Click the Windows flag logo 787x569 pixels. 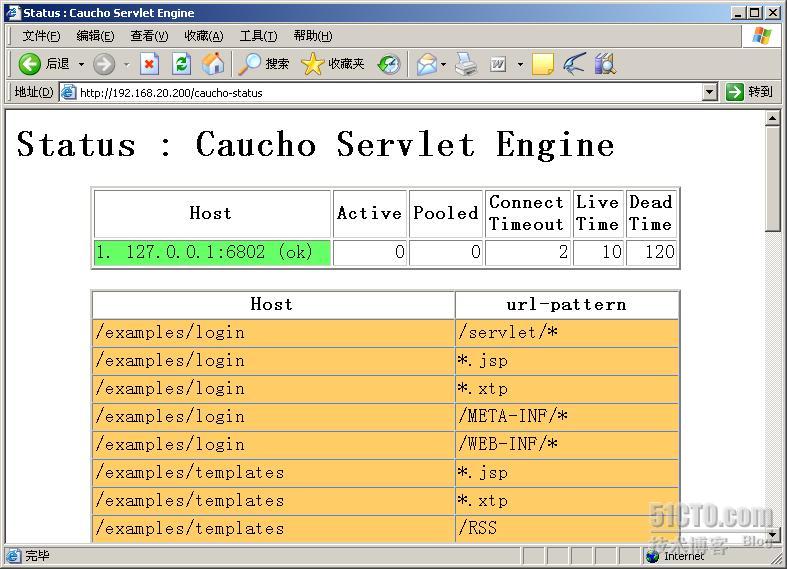point(762,36)
